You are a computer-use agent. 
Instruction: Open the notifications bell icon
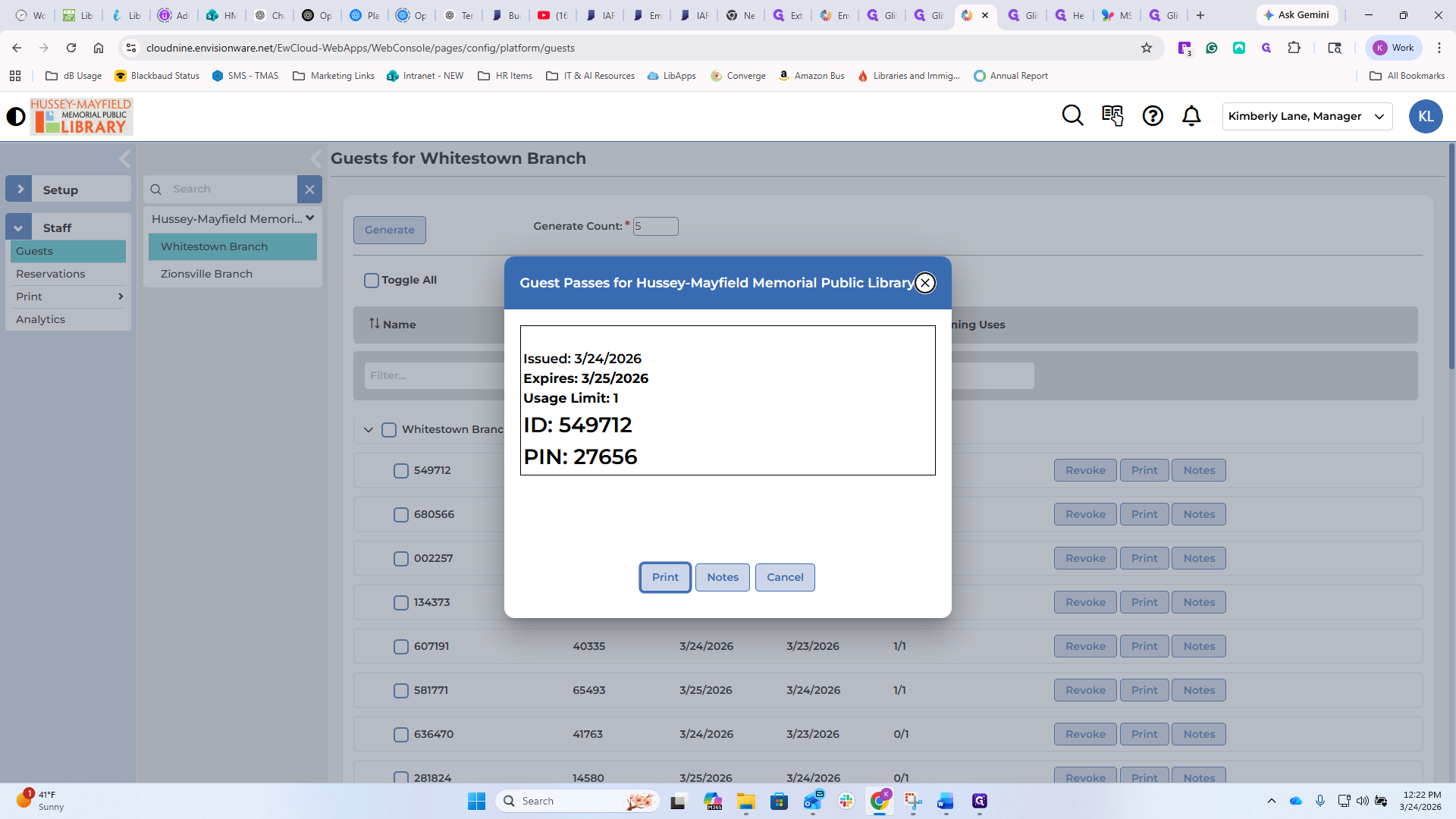pyautogui.click(x=1191, y=116)
